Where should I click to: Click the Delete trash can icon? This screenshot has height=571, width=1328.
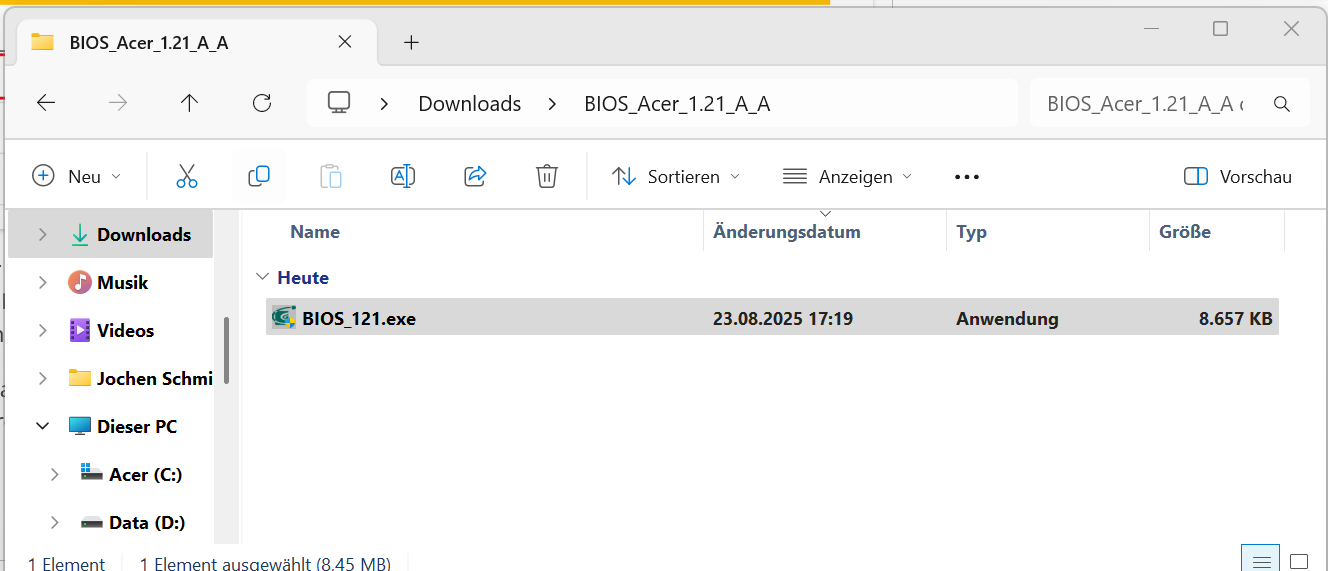pyautogui.click(x=546, y=177)
